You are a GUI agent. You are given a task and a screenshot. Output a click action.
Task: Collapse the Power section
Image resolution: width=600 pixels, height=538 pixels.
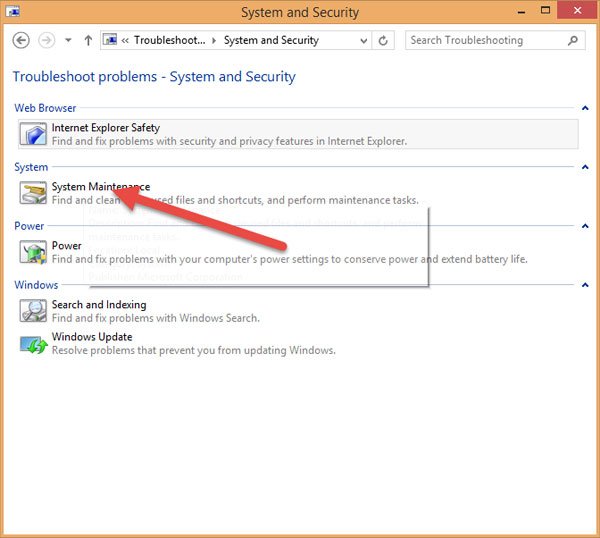tap(585, 226)
